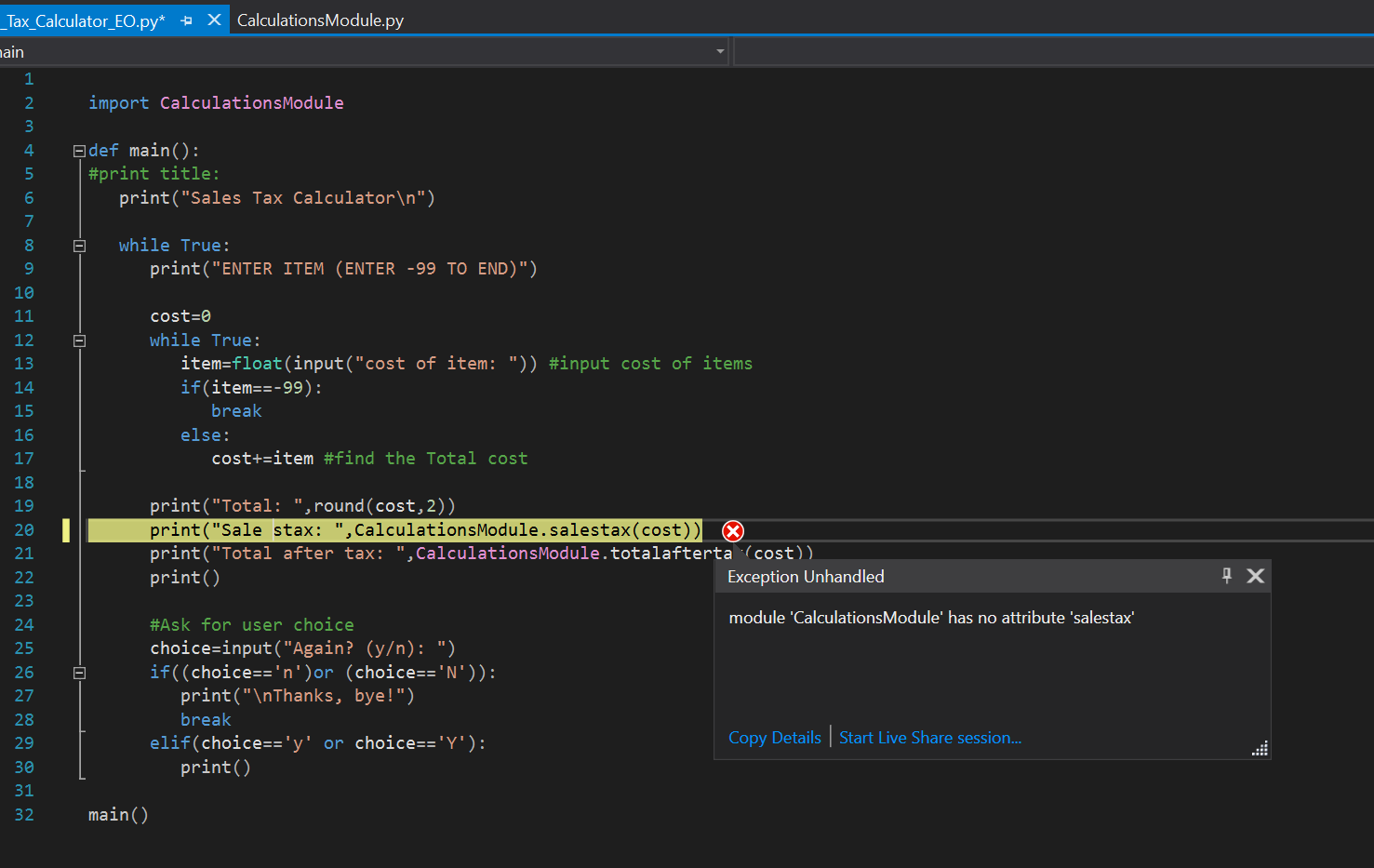Pin the Exception Unhandled popup
1374x868 pixels.
(x=1226, y=576)
